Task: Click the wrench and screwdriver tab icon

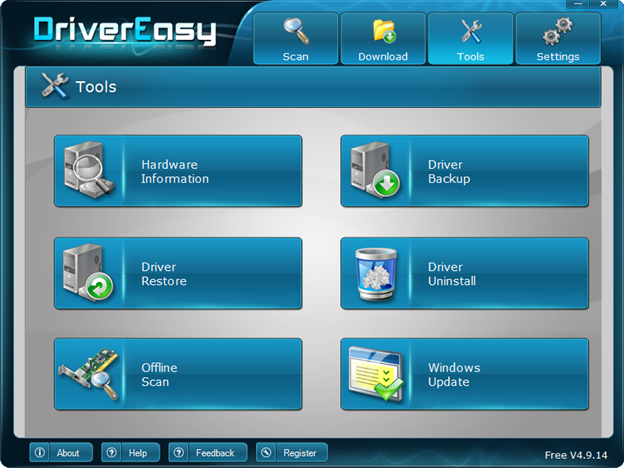Action: point(471,31)
